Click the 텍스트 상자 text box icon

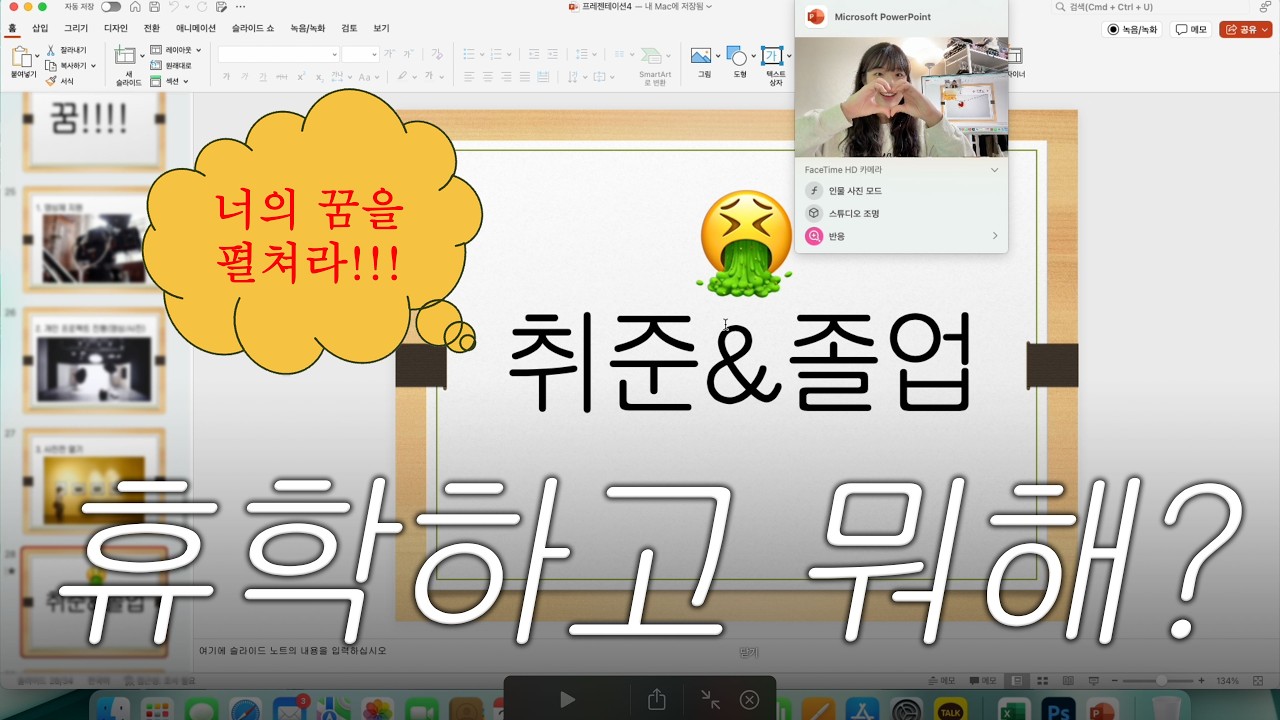tap(772, 56)
